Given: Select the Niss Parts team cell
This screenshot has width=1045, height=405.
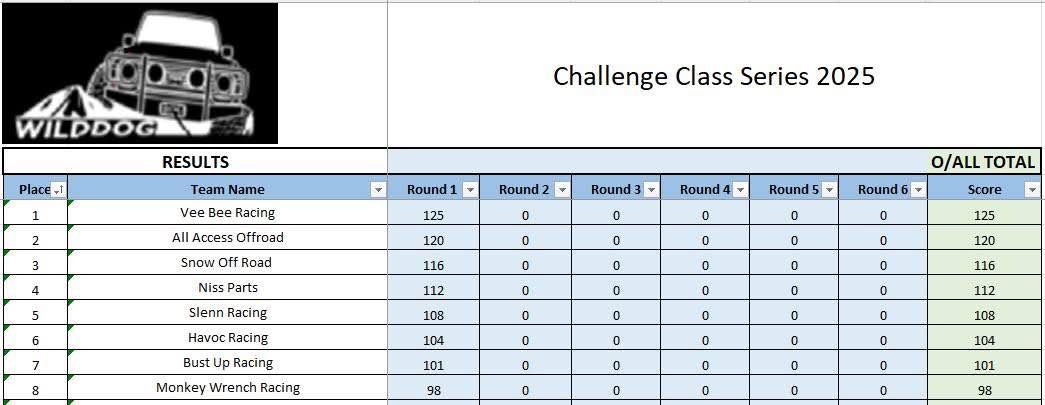Looking at the screenshot, I should [x=227, y=287].
